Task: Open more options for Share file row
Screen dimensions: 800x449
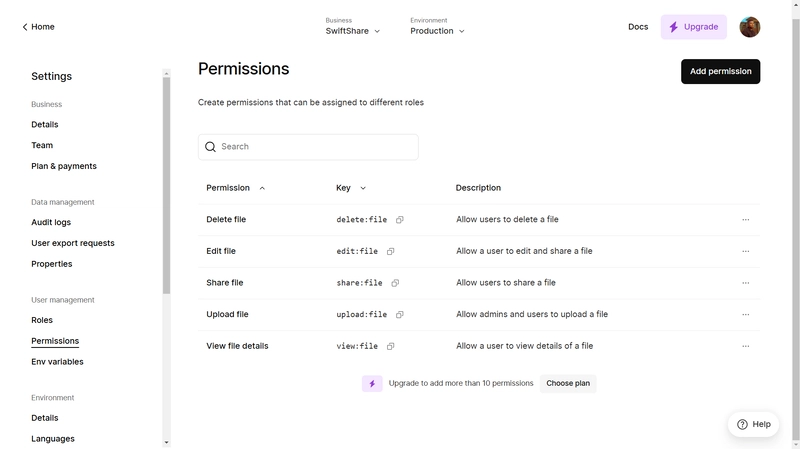Action: pos(745,283)
